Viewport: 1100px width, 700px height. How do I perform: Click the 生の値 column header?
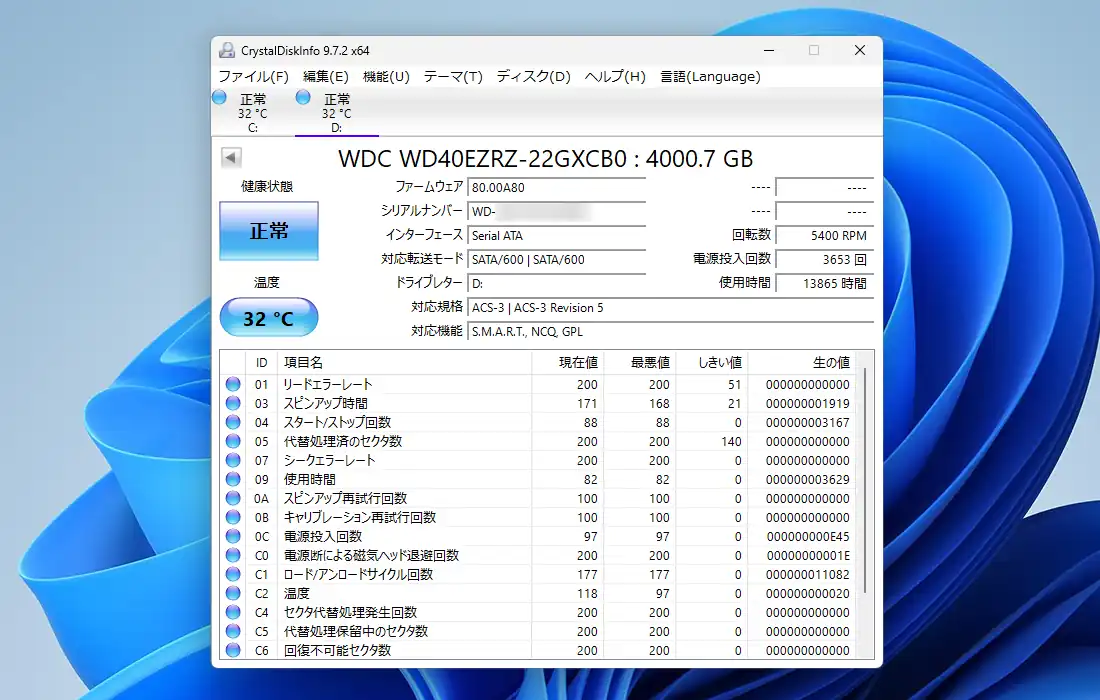tap(830, 362)
